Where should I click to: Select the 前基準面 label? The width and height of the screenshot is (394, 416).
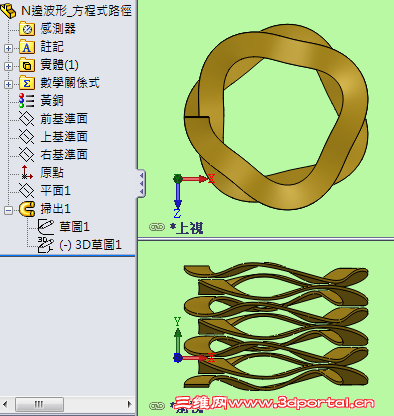pos(64,118)
